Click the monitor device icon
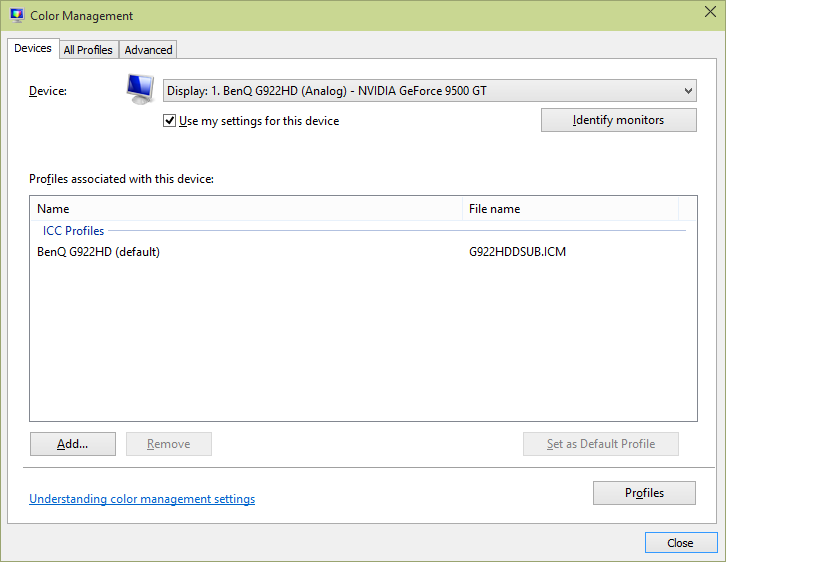This screenshot has width=819, height=562. tap(139, 89)
